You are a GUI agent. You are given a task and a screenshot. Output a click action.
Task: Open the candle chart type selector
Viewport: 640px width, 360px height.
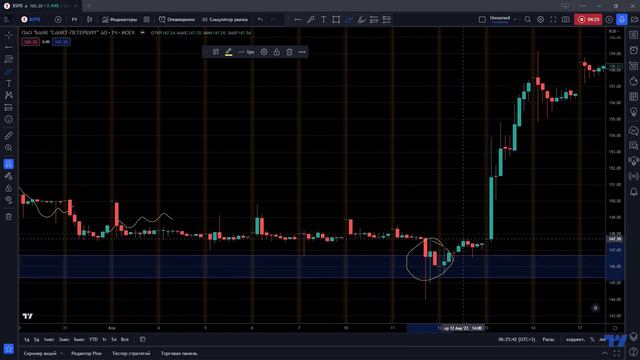coord(89,20)
